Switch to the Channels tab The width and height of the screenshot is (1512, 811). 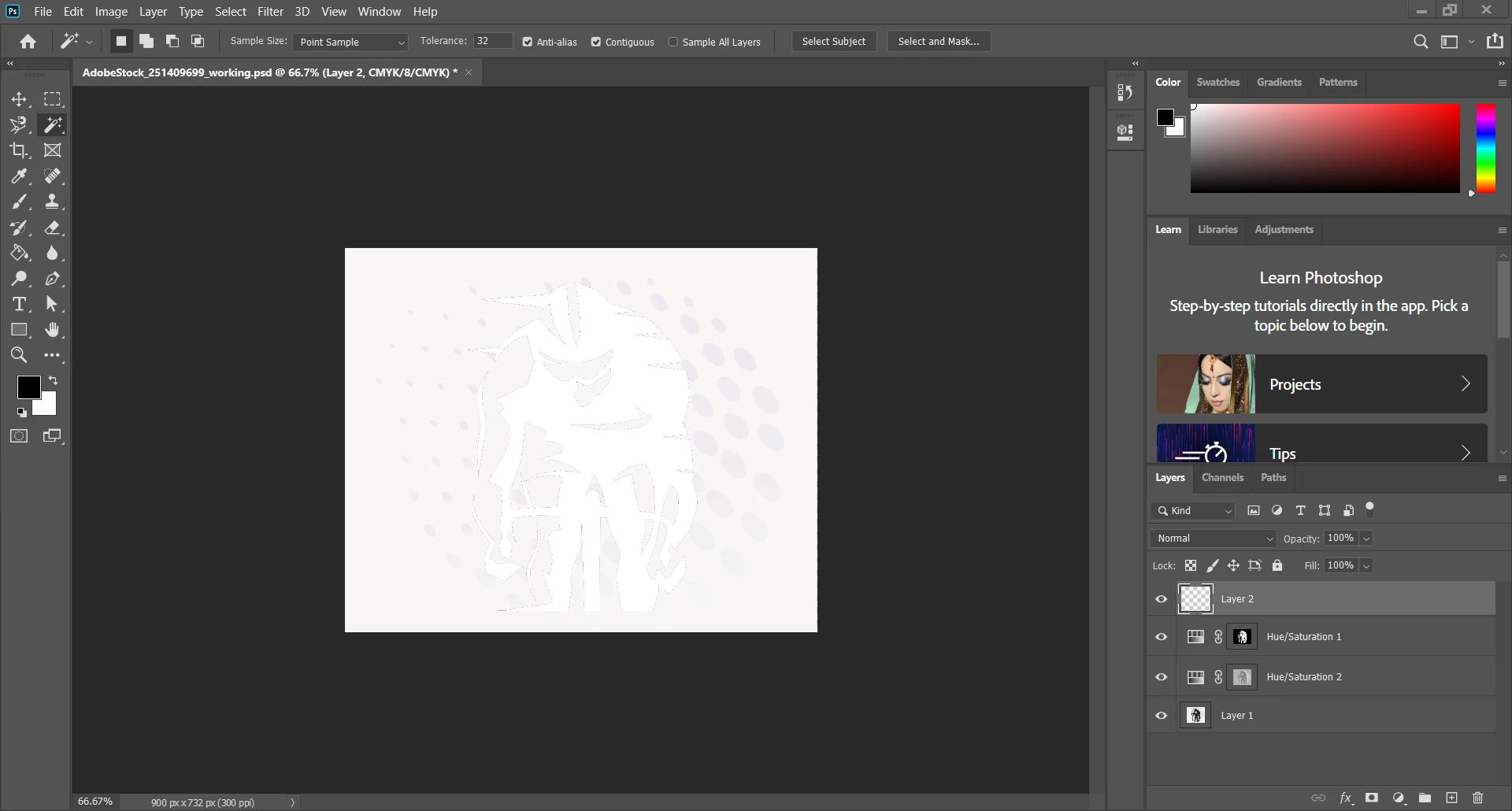pyautogui.click(x=1222, y=478)
